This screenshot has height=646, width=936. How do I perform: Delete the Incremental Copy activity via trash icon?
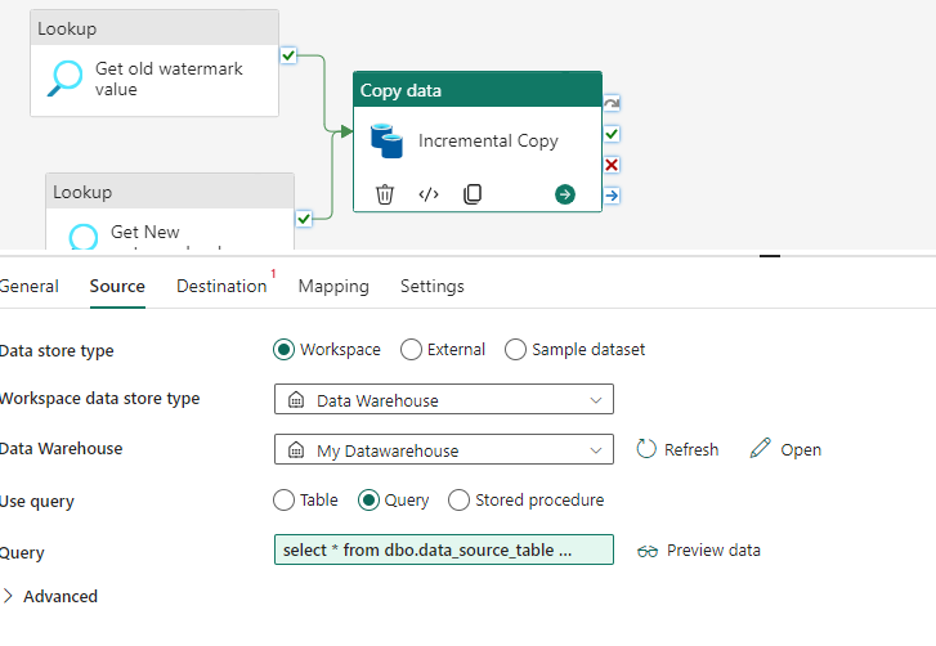pyautogui.click(x=384, y=195)
